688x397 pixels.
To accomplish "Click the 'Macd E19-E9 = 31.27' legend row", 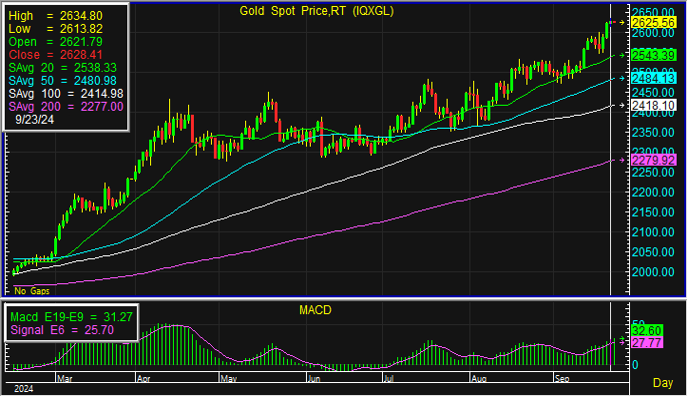I will pyautogui.click(x=71, y=317).
